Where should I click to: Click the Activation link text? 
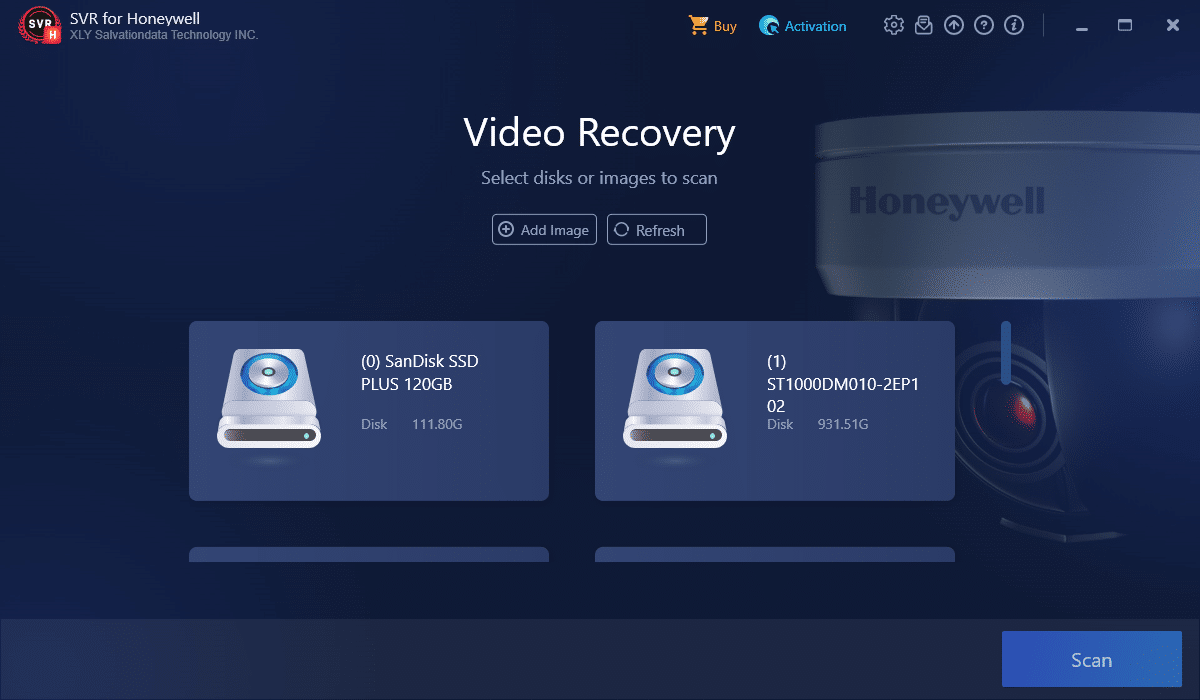815,27
